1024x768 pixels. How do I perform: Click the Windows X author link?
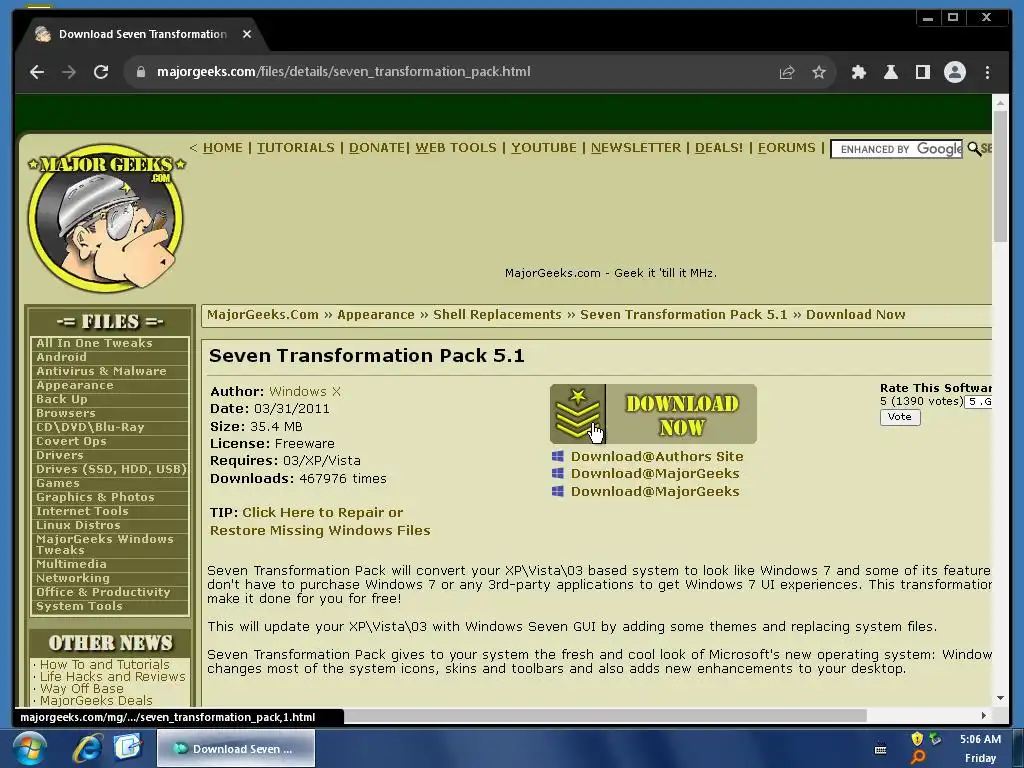[x=305, y=391]
